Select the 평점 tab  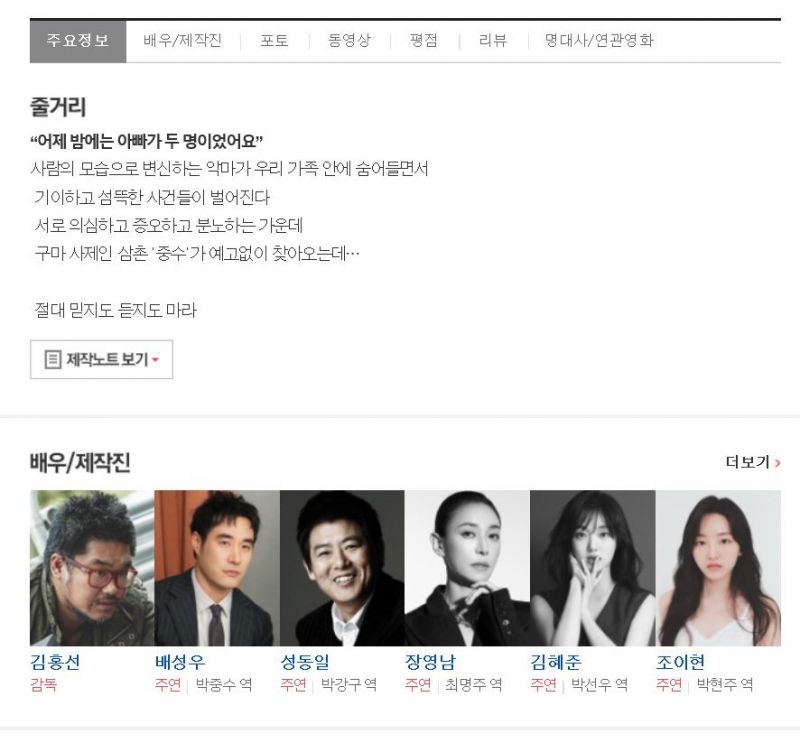[x=424, y=41]
